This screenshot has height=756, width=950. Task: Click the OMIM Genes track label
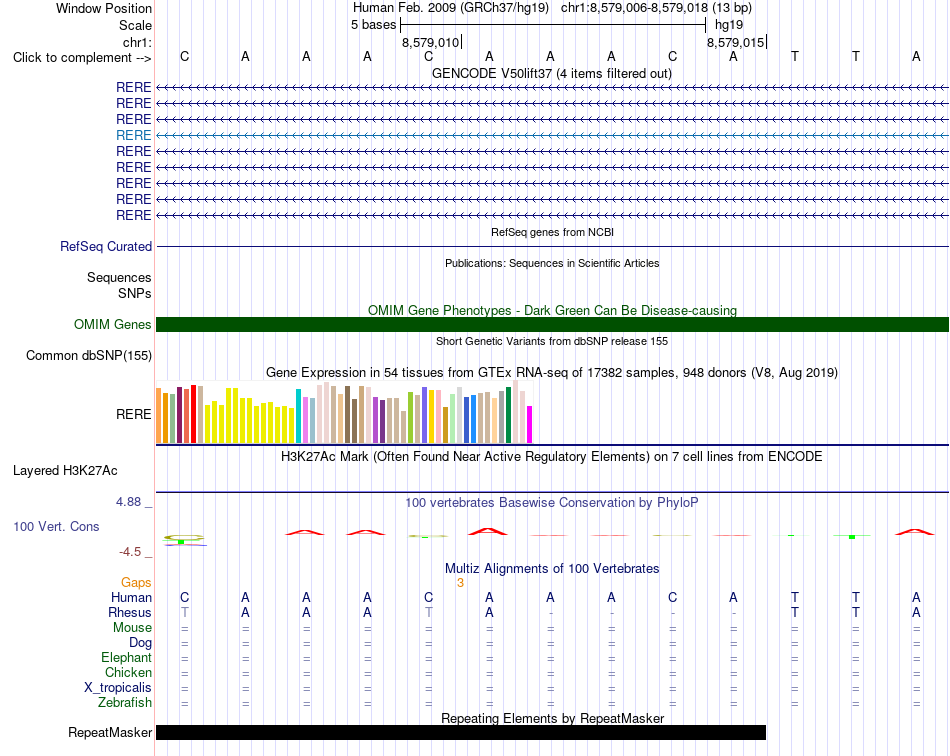point(112,325)
